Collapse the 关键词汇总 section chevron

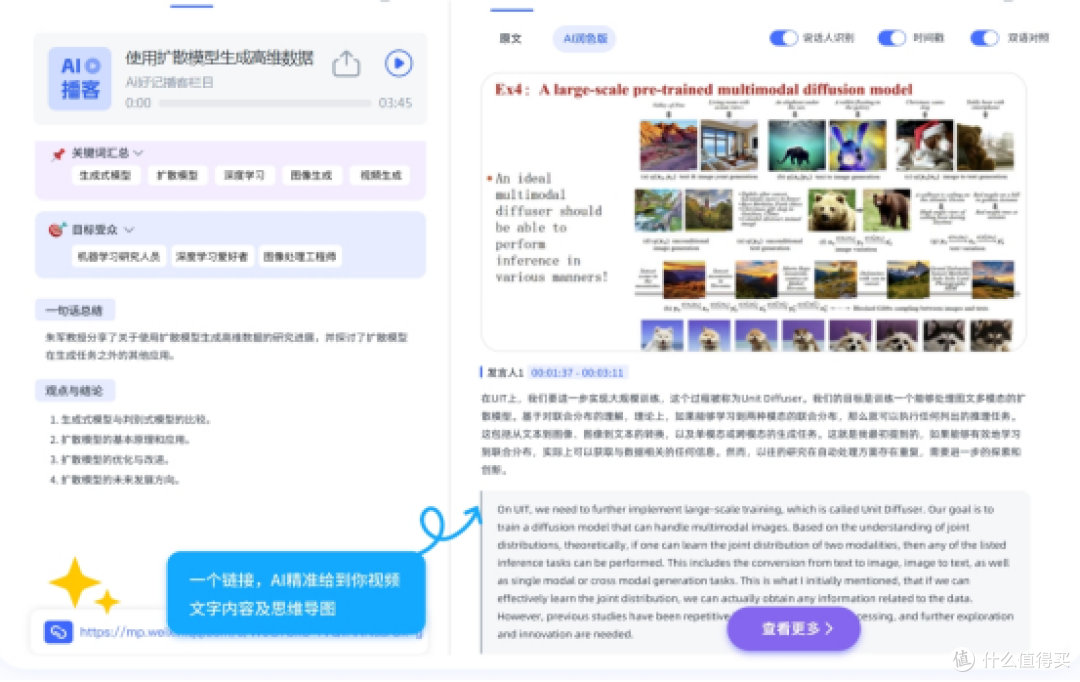point(138,152)
